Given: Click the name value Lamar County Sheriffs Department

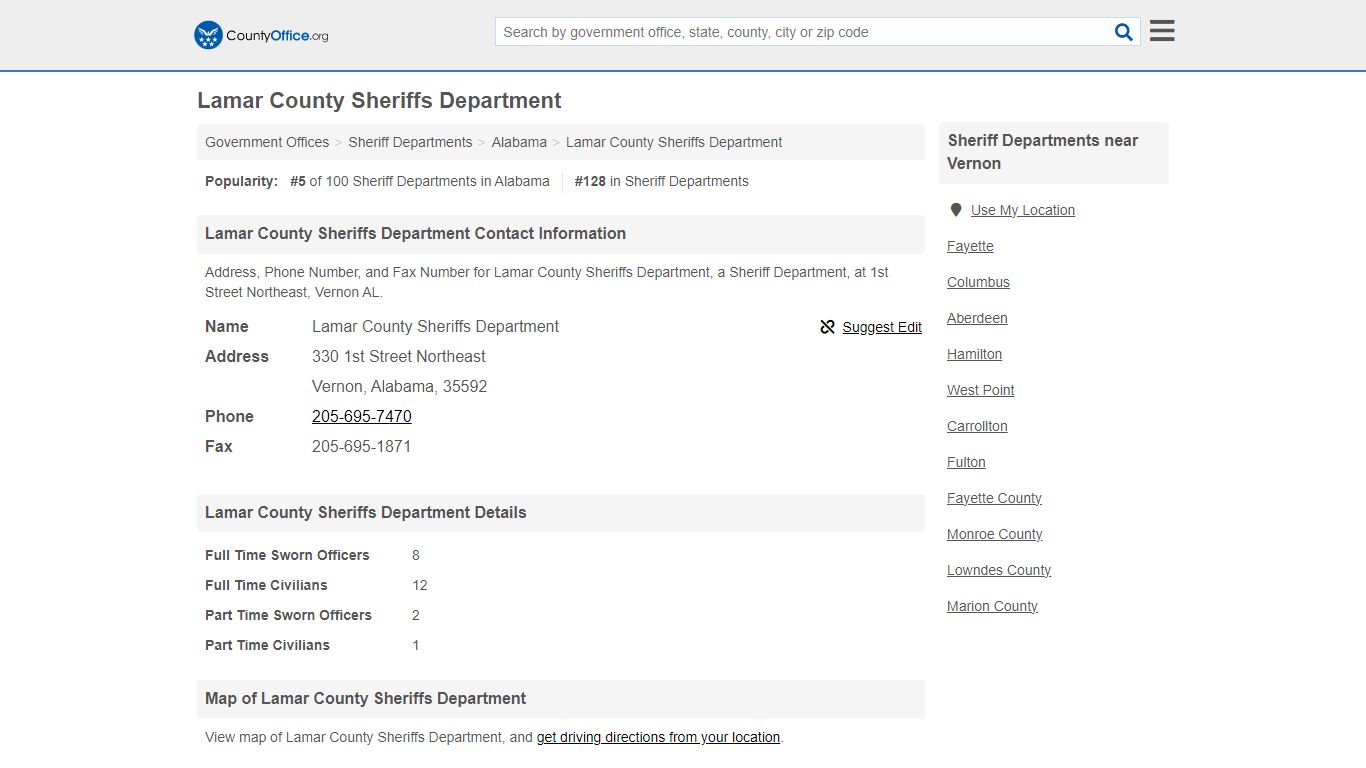Looking at the screenshot, I should point(435,326).
